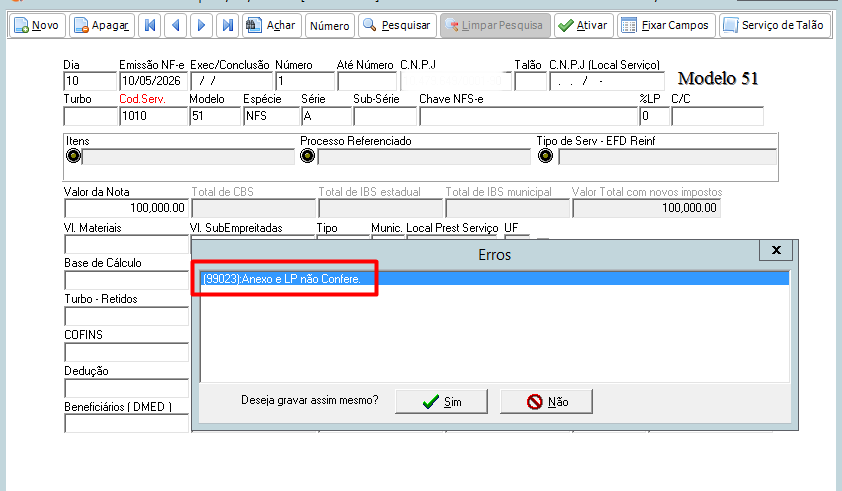Select the error row 99023 Anexo e LP não Confere
Viewport: 842px width, 491px height.
[495, 279]
